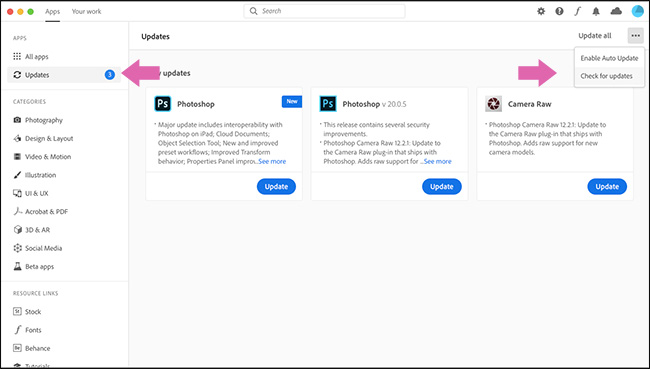Open Beta apps category label
The height and width of the screenshot is (369, 650).
[x=39, y=267]
